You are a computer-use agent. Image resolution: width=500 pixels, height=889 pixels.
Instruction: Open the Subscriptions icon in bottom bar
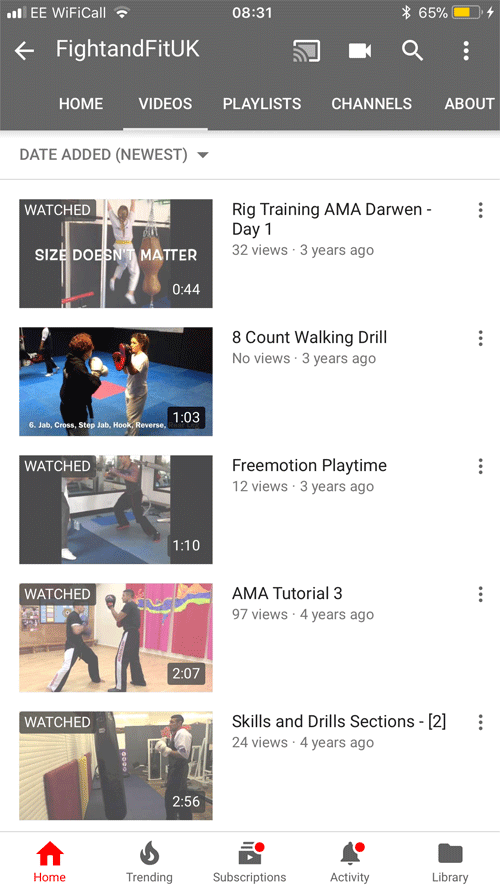249,853
